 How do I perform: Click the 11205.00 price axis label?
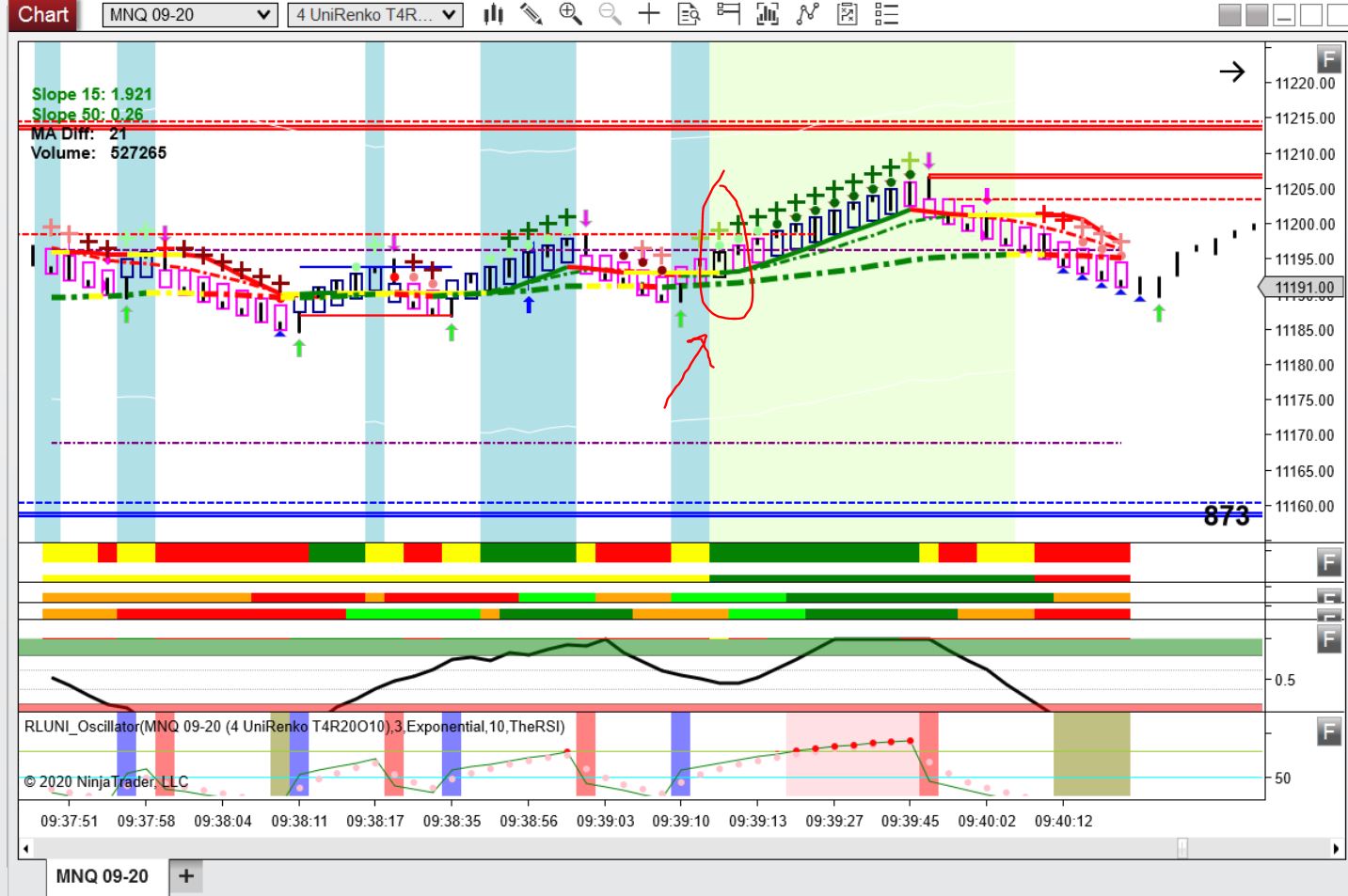(1305, 189)
